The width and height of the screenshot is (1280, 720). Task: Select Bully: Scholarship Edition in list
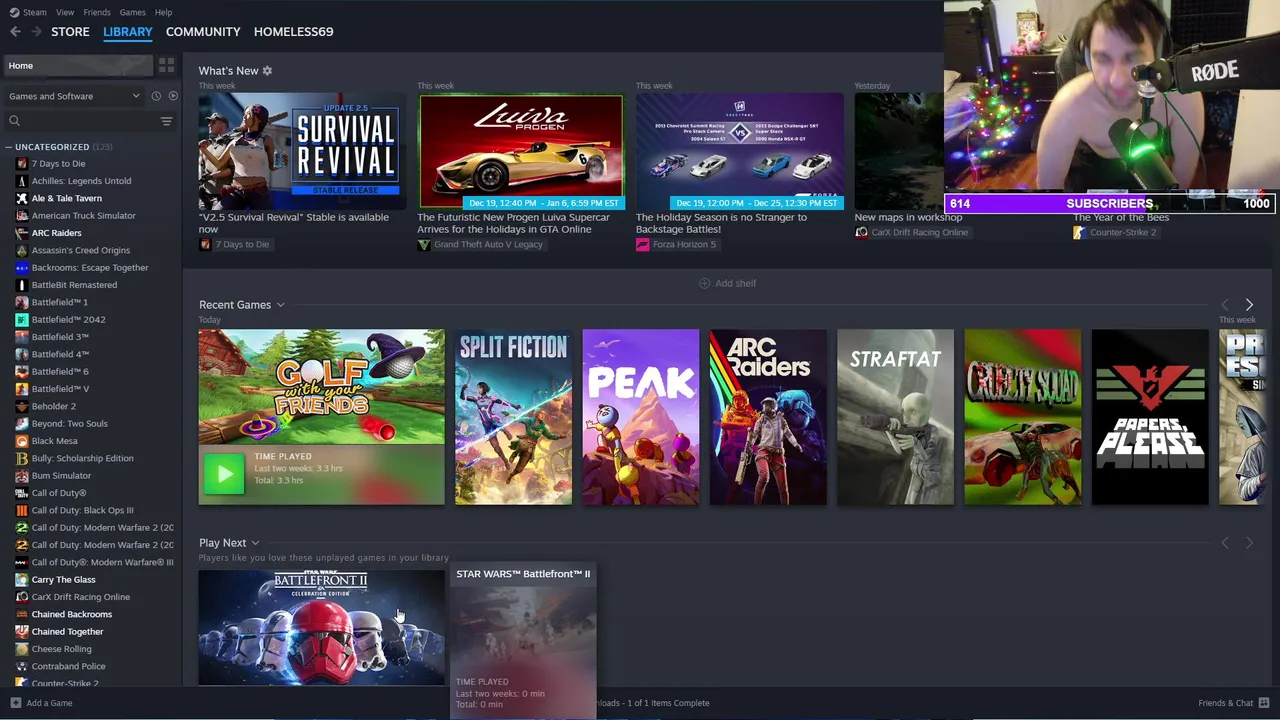click(x=82, y=458)
